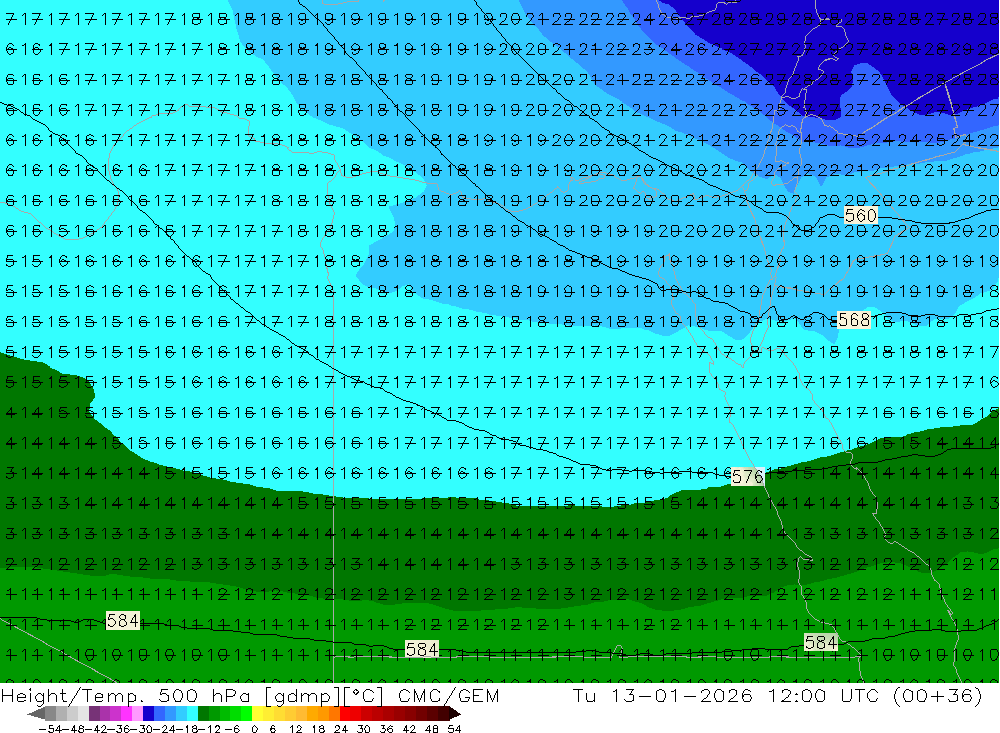
Task: Click the date '13-01-2026'
Action: [x=682, y=695]
